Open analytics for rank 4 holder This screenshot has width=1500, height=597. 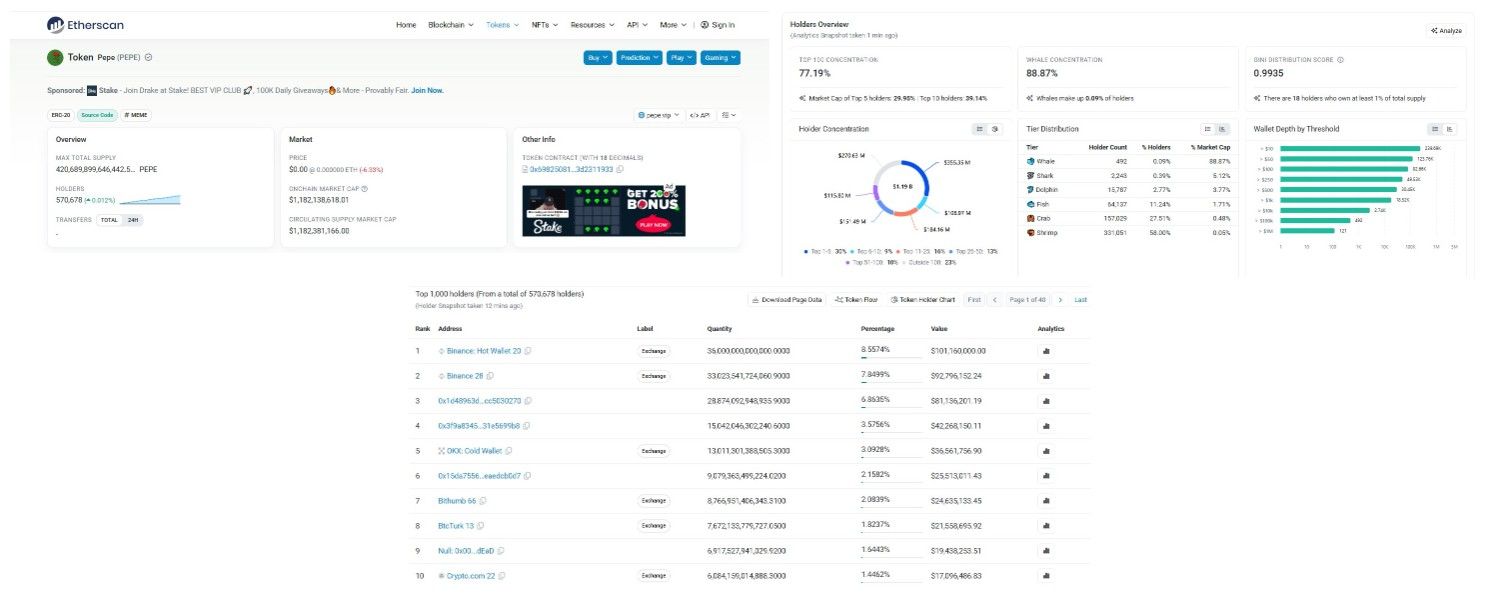pos(1046,426)
